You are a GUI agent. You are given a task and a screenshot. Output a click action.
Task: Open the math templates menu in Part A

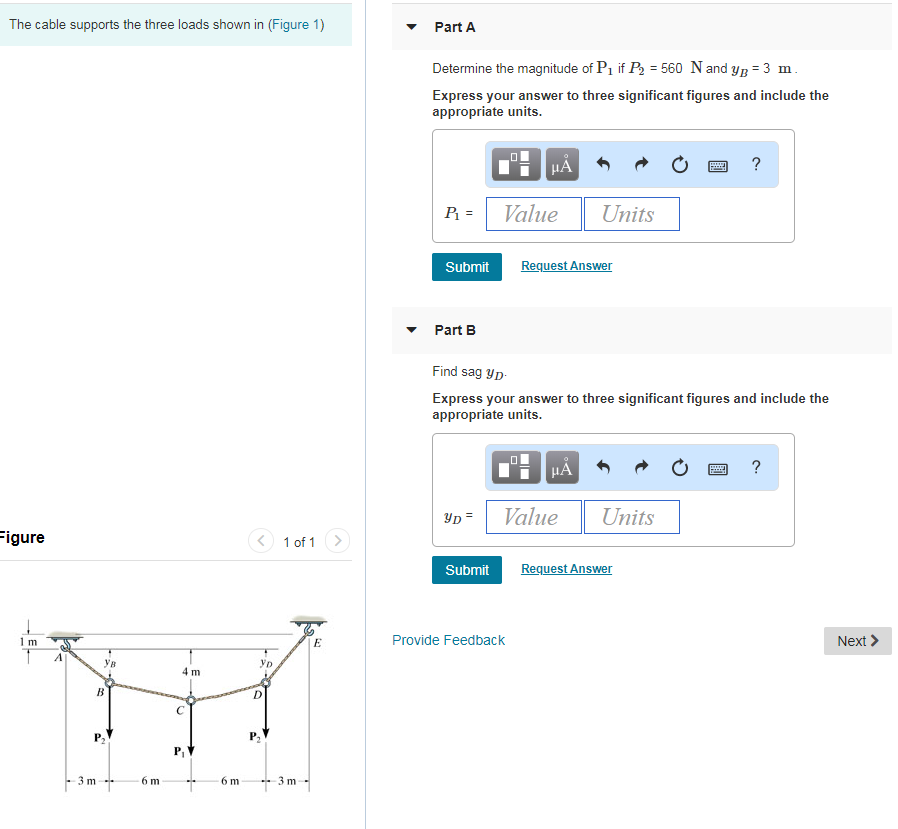pos(515,164)
